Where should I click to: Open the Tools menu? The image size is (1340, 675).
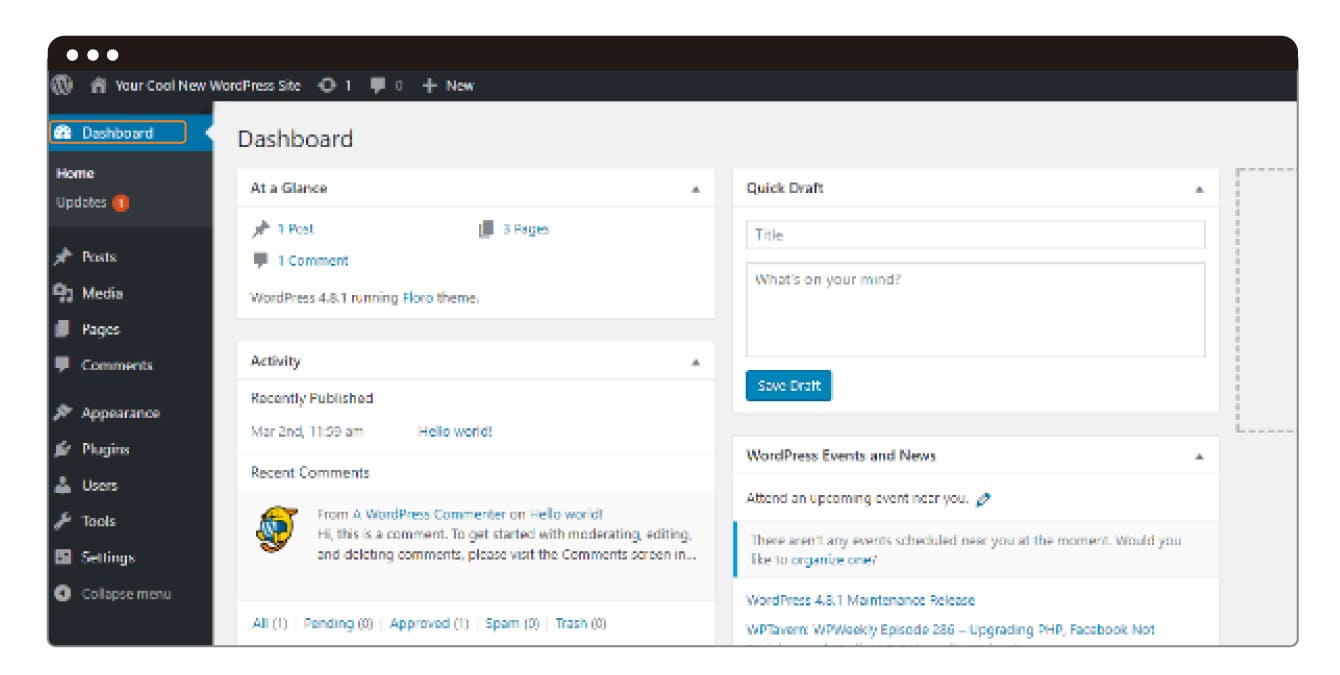[x=98, y=521]
